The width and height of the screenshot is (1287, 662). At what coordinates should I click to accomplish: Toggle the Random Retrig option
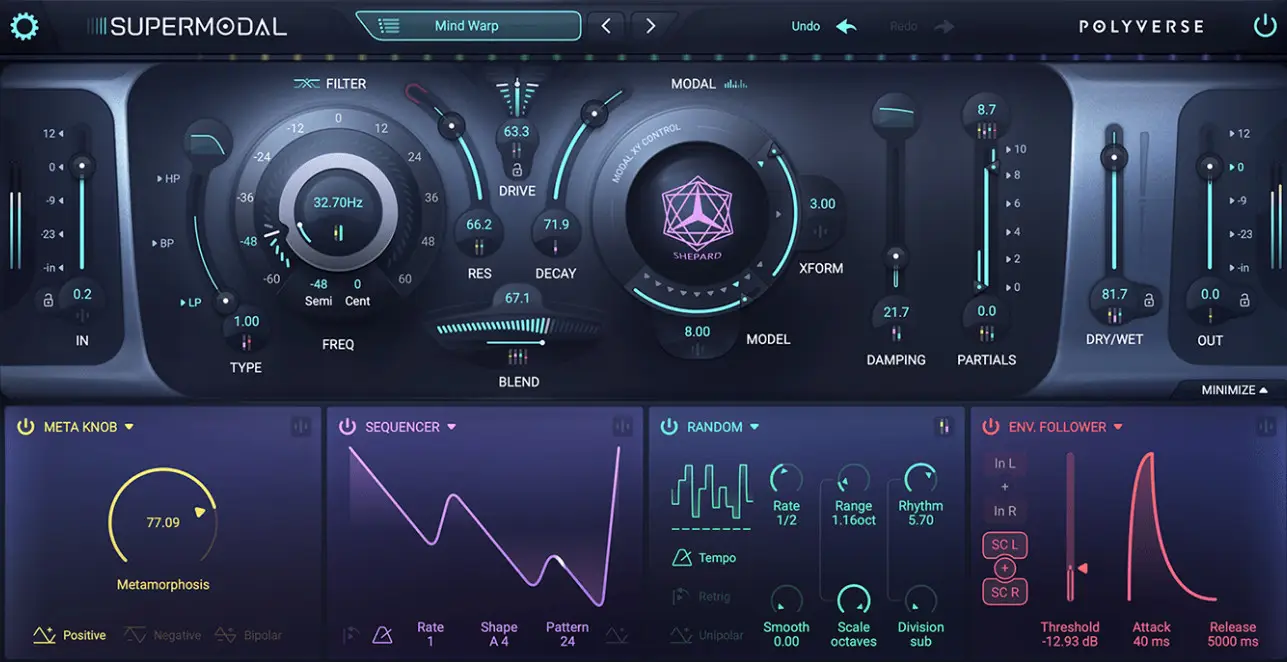click(x=700, y=597)
